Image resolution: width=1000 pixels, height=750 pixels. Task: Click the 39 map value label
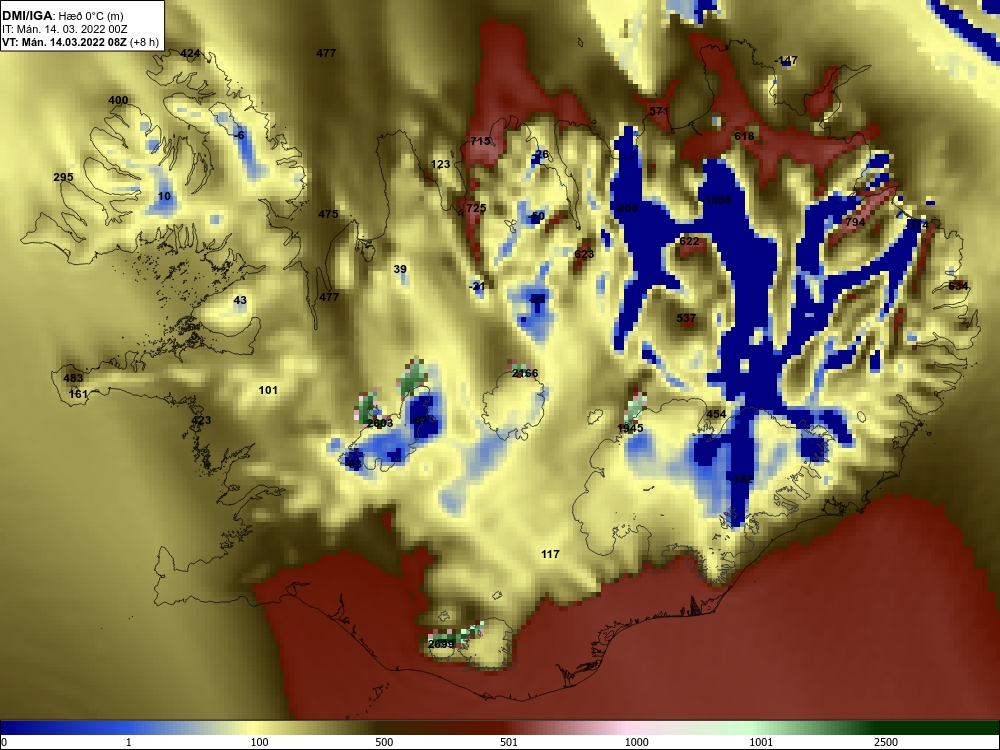pos(400,269)
